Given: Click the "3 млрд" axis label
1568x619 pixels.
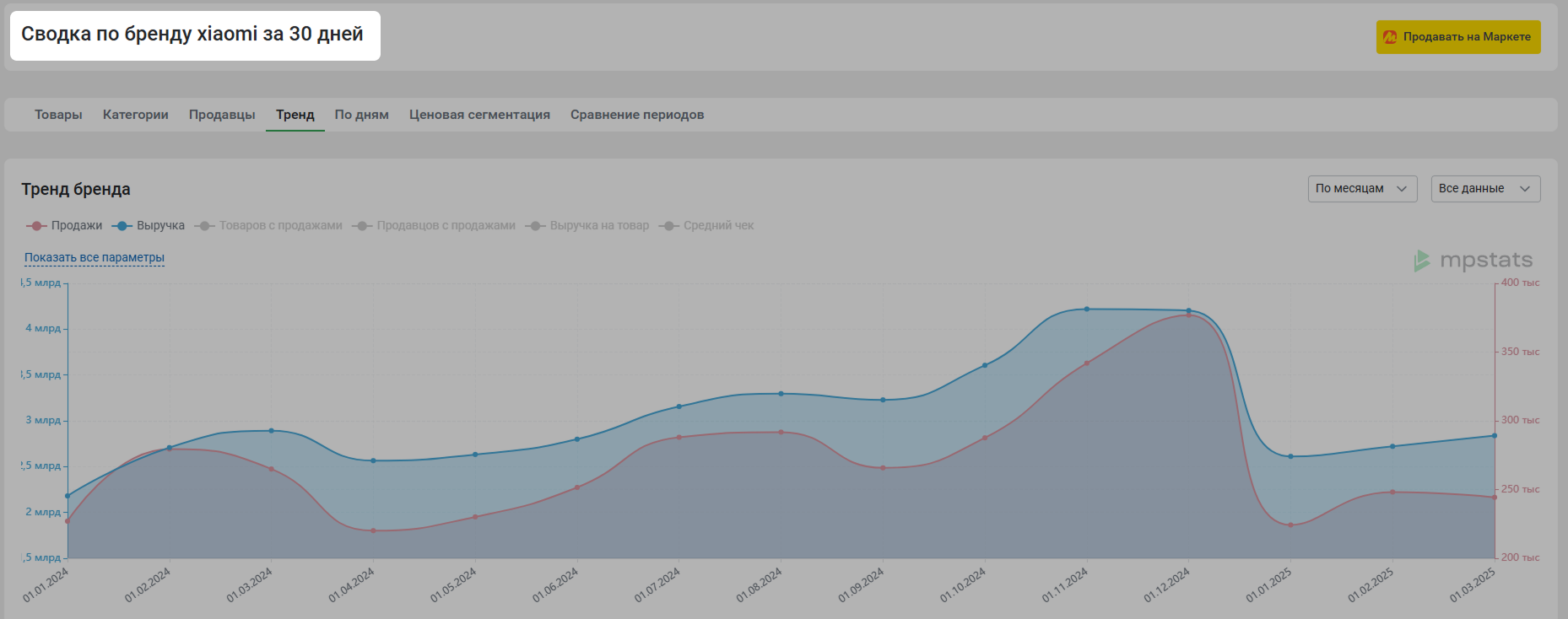Looking at the screenshot, I should tap(43, 420).
